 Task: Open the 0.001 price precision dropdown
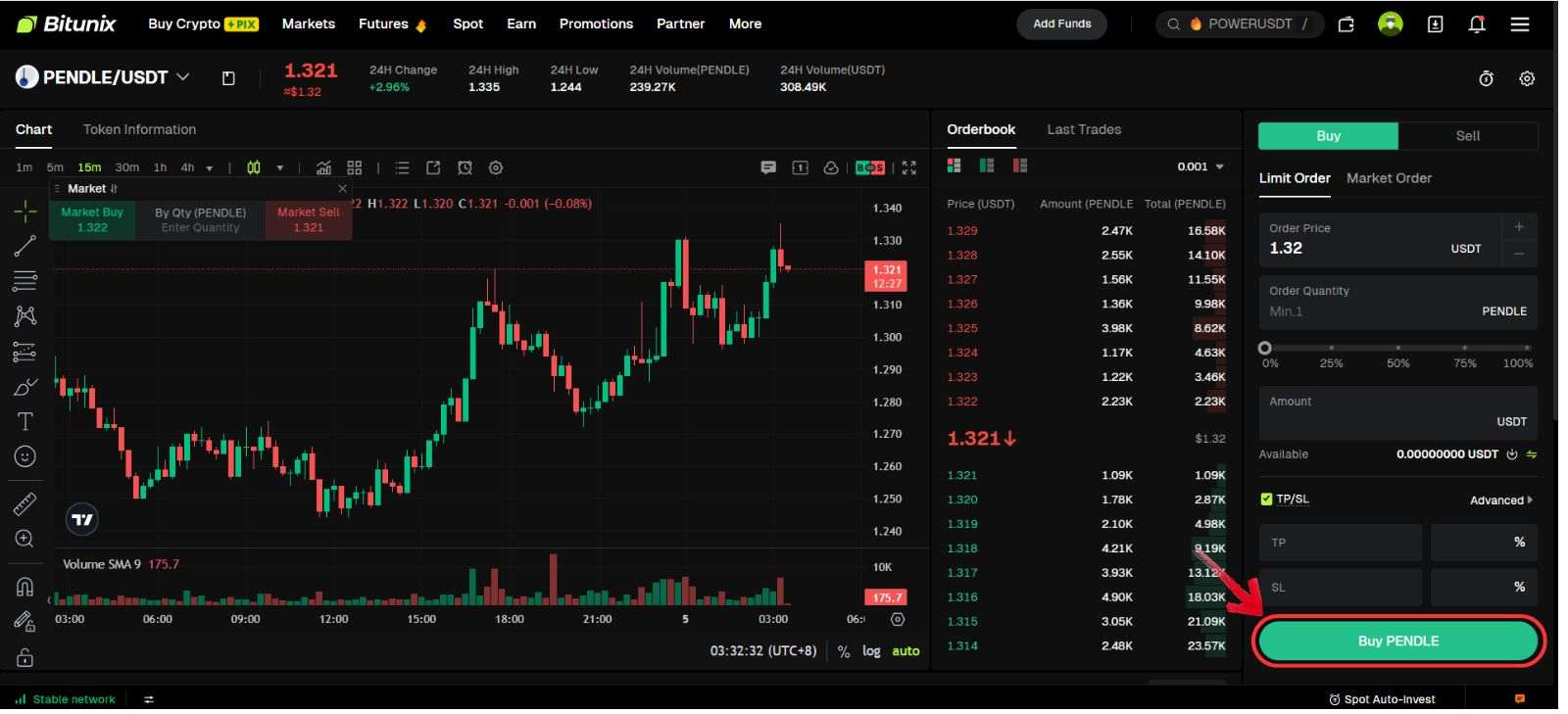coord(1200,167)
